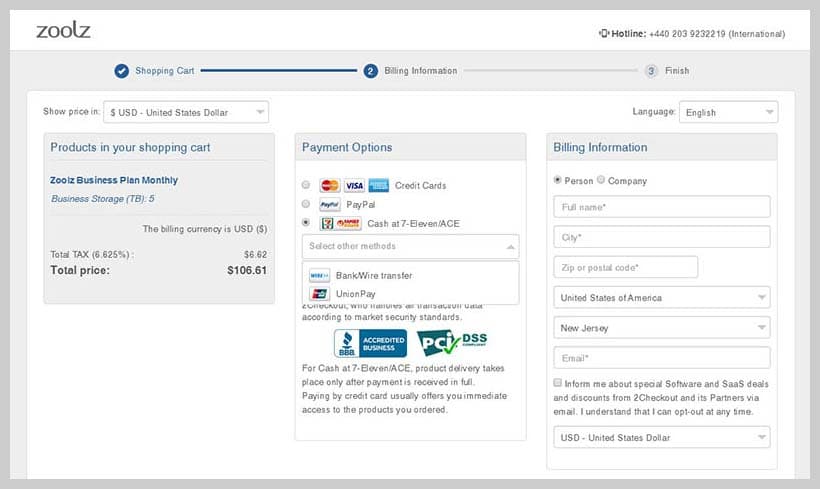Screen dimensions: 820x489
Task: Click the BBB Accredited Business badge
Action: [x=370, y=343]
